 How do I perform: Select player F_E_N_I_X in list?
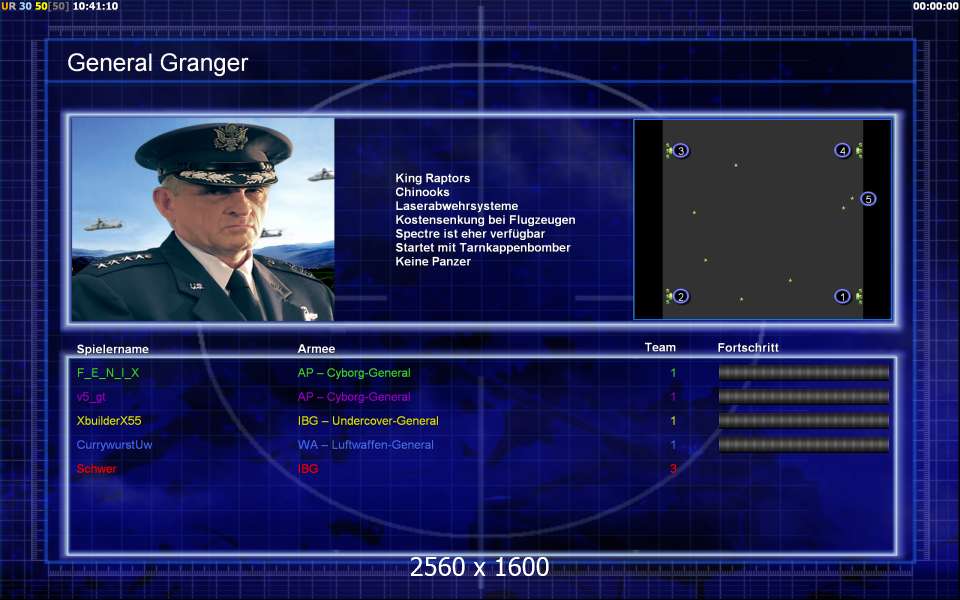(108, 372)
